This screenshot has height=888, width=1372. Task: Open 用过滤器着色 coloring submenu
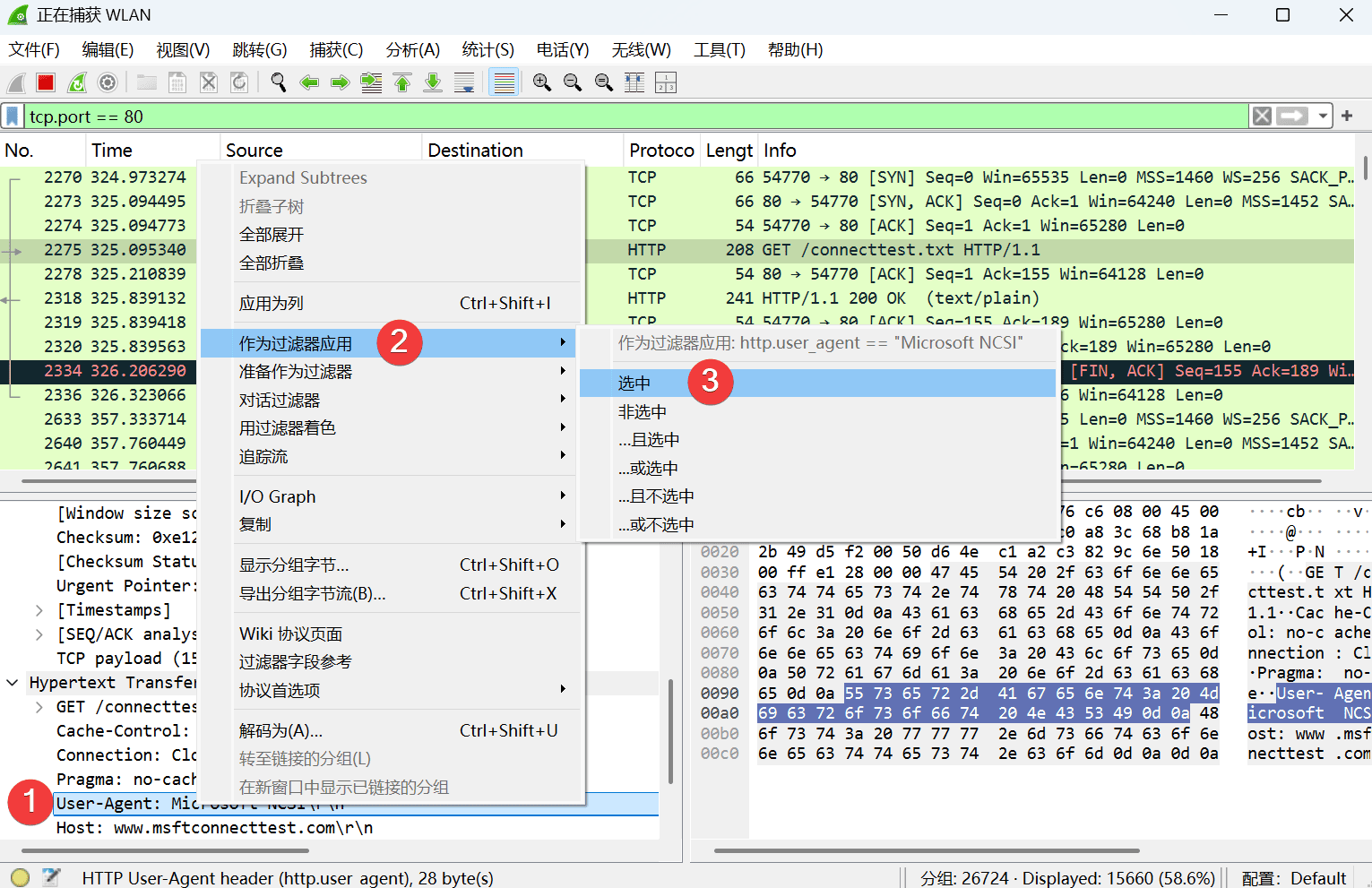pyautogui.click(x=287, y=428)
